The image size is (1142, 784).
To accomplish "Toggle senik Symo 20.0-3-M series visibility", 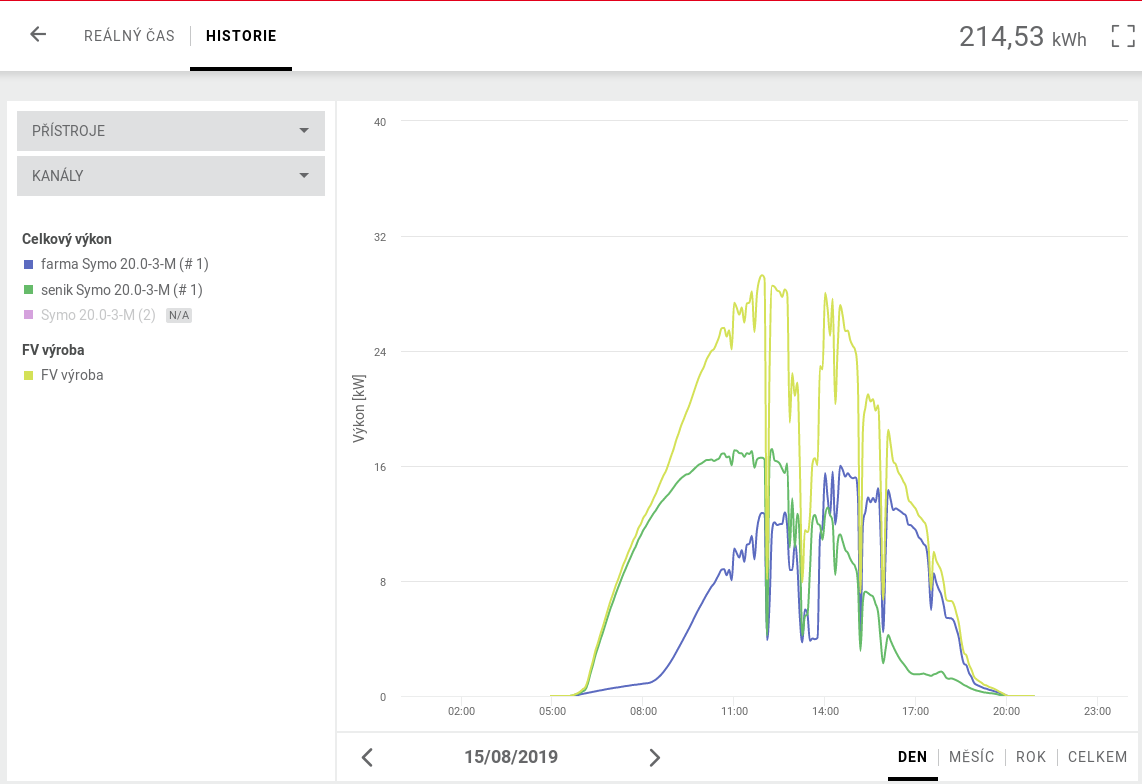I will (x=121, y=290).
